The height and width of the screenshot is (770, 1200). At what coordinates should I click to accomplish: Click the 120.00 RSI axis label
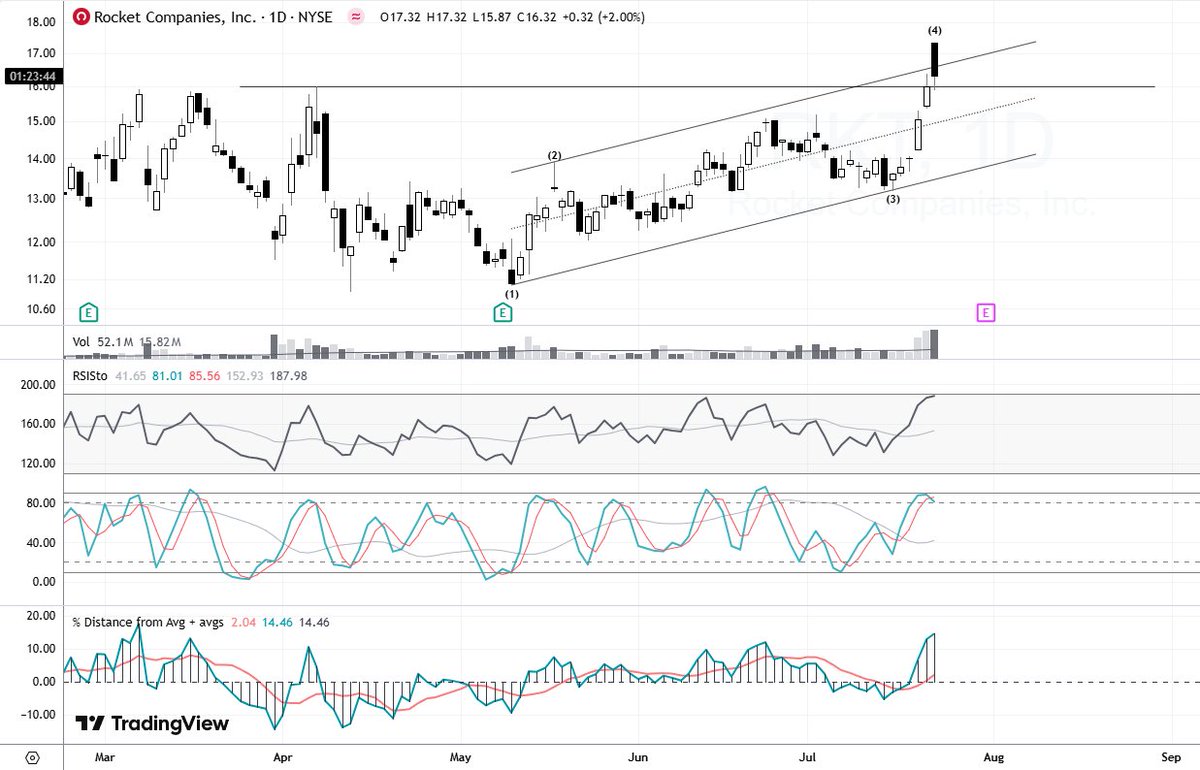coord(38,464)
